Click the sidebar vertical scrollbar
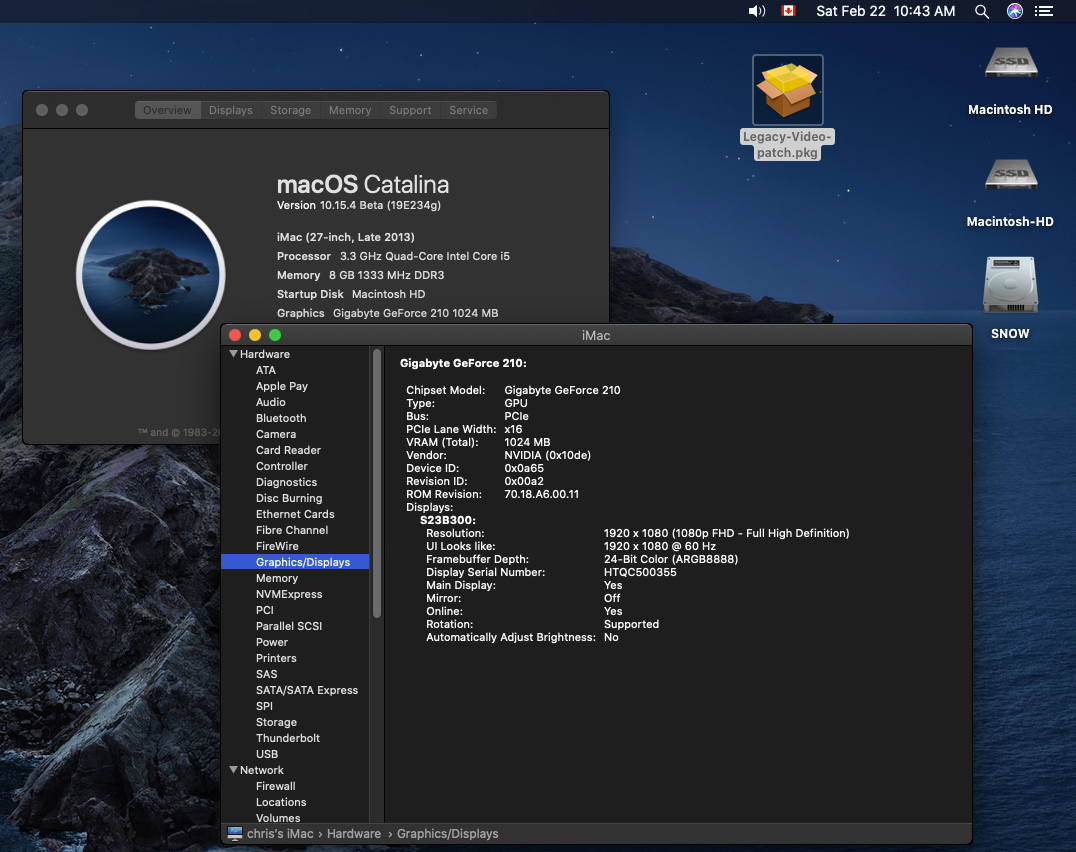The height and width of the screenshot is (852, 1076). coord(377,484)
